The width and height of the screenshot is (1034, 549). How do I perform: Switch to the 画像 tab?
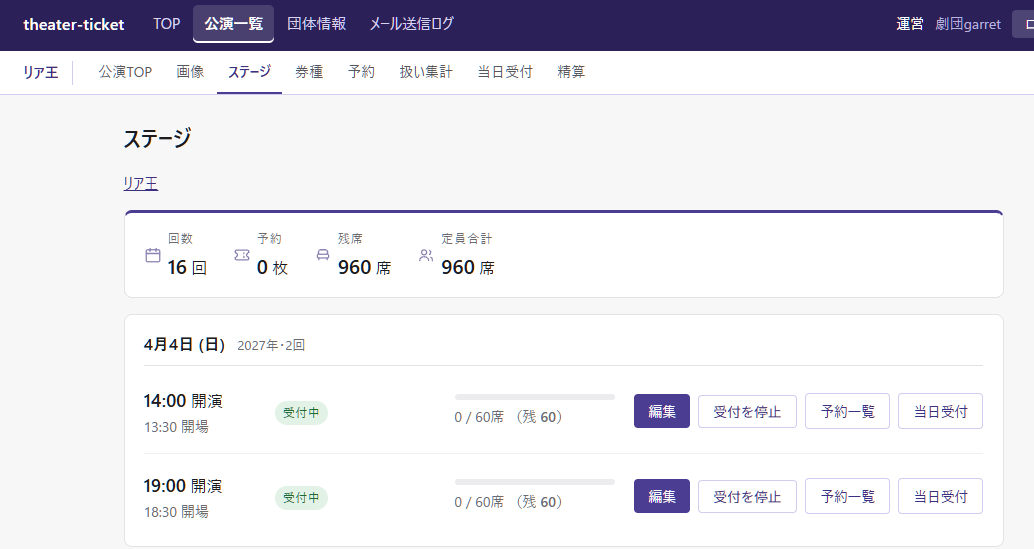pyautogui.click(x=190, y=72)
